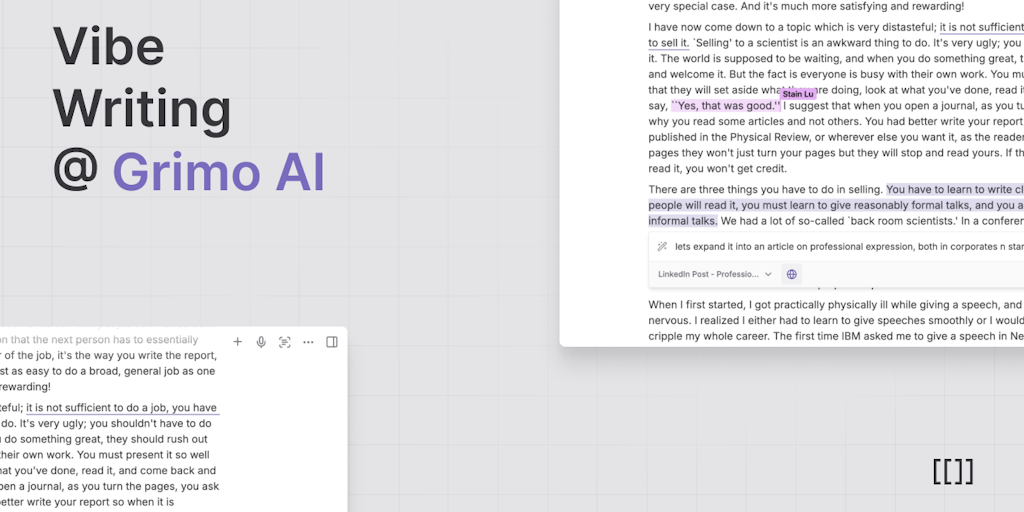1024x512 pixels.
Task: Click the chevron next to LinkedIn Post
Action: pos(768,274)
